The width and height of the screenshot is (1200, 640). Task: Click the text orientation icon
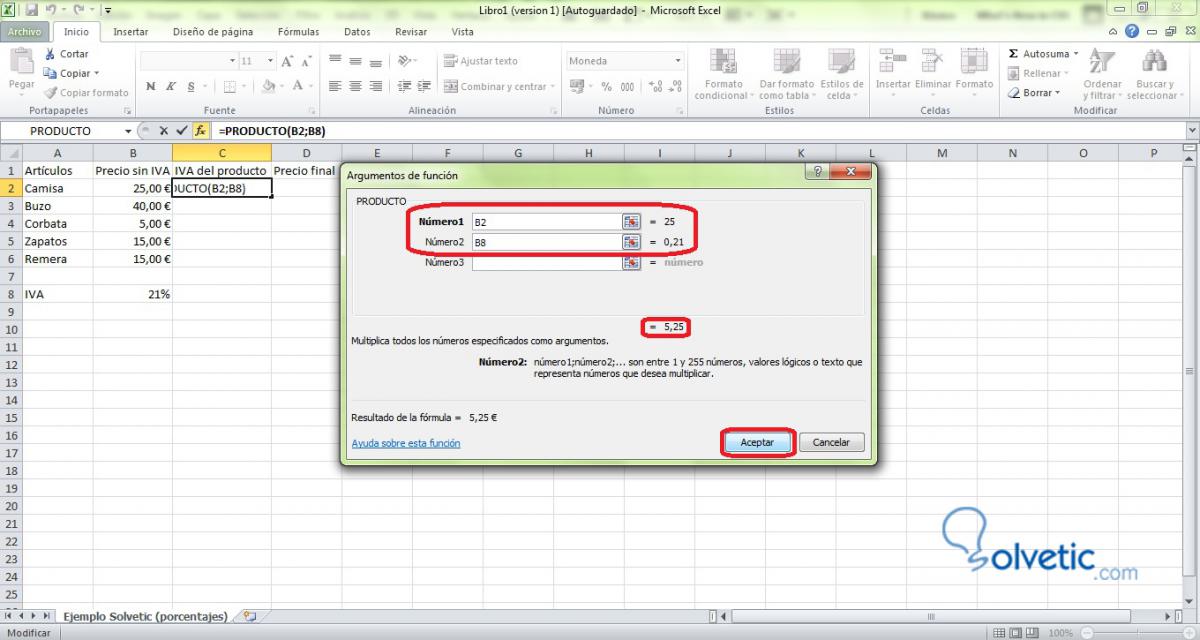[x=404, y=61]
